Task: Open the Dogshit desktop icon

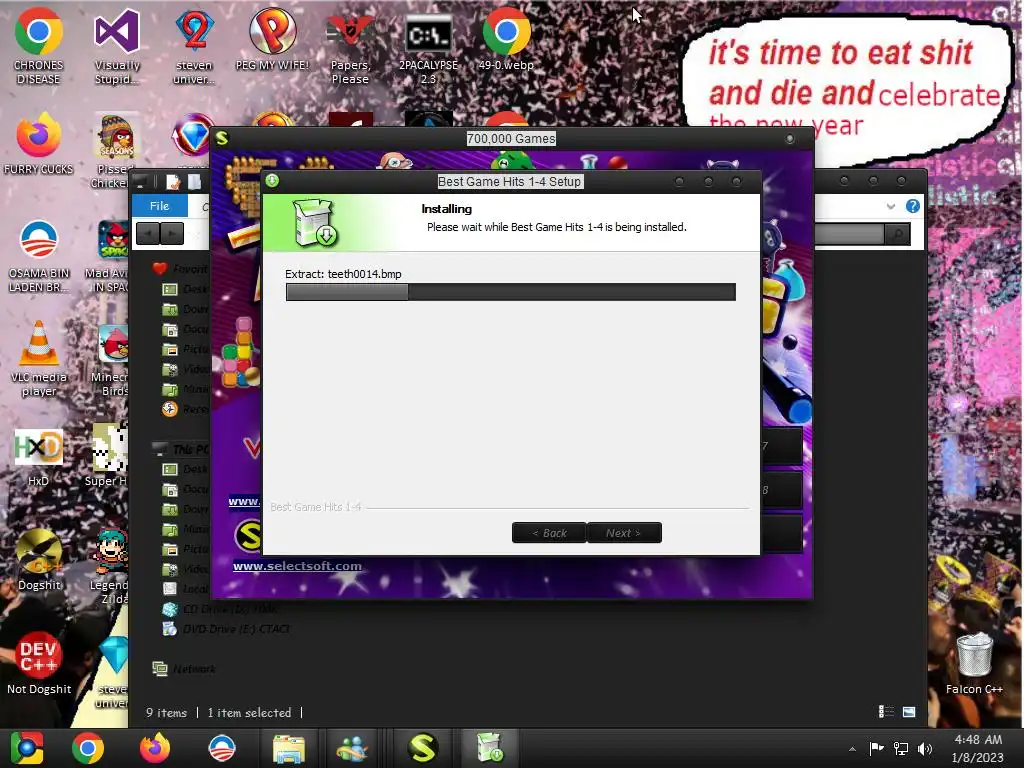Action: click(x=39, y=558)
